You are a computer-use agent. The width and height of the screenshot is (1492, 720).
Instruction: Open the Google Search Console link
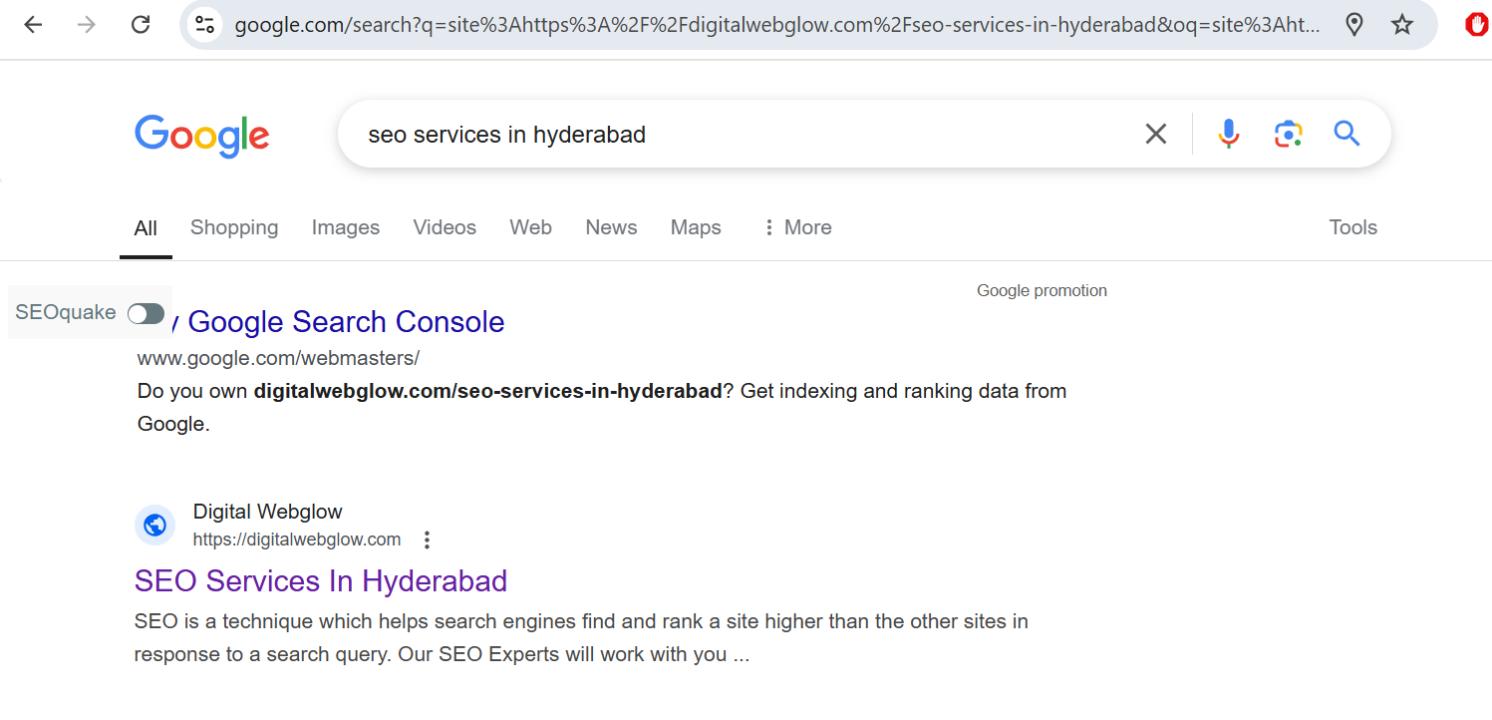click(345, 322)
